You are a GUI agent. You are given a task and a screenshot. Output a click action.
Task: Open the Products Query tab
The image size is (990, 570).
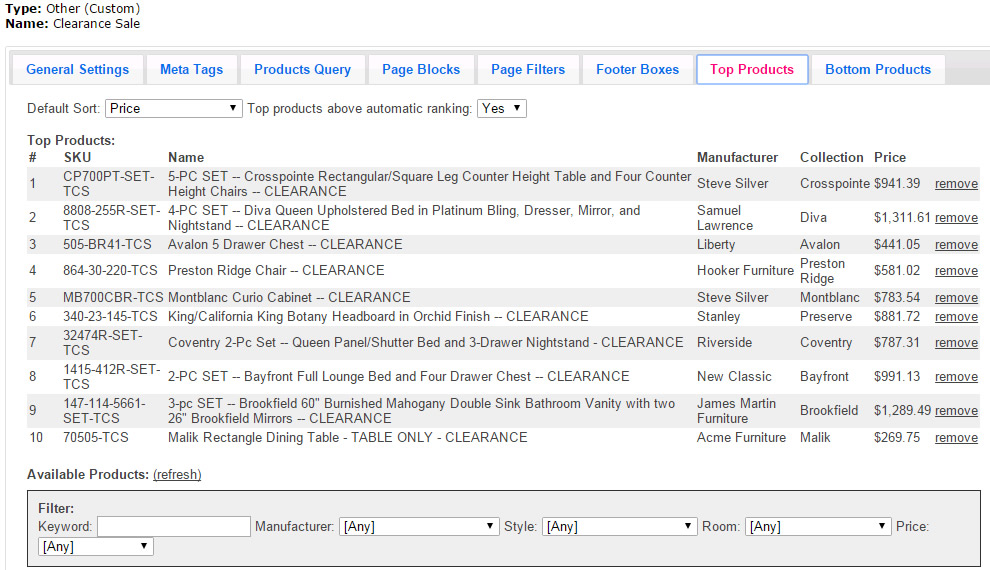click(x=302, y=69)
